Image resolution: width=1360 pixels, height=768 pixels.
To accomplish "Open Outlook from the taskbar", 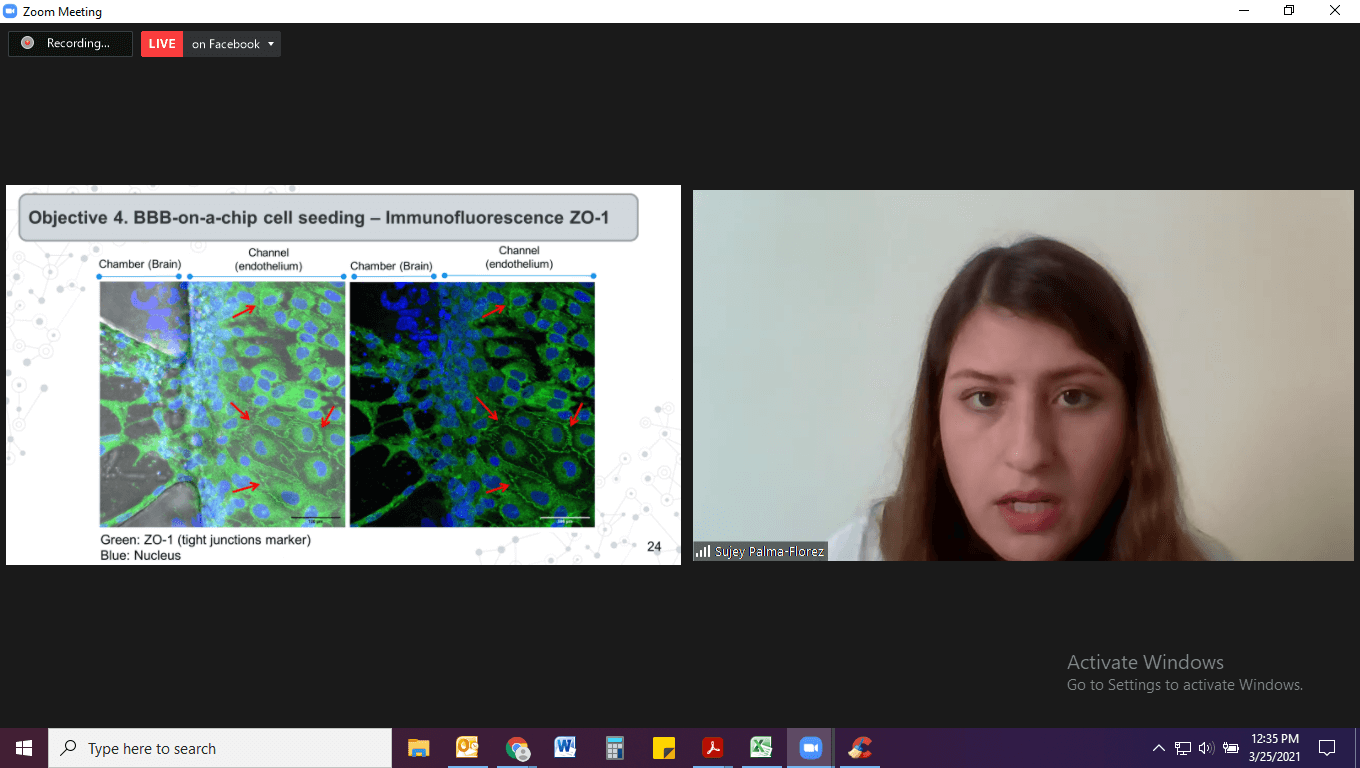I will click(x=467, y=748).
